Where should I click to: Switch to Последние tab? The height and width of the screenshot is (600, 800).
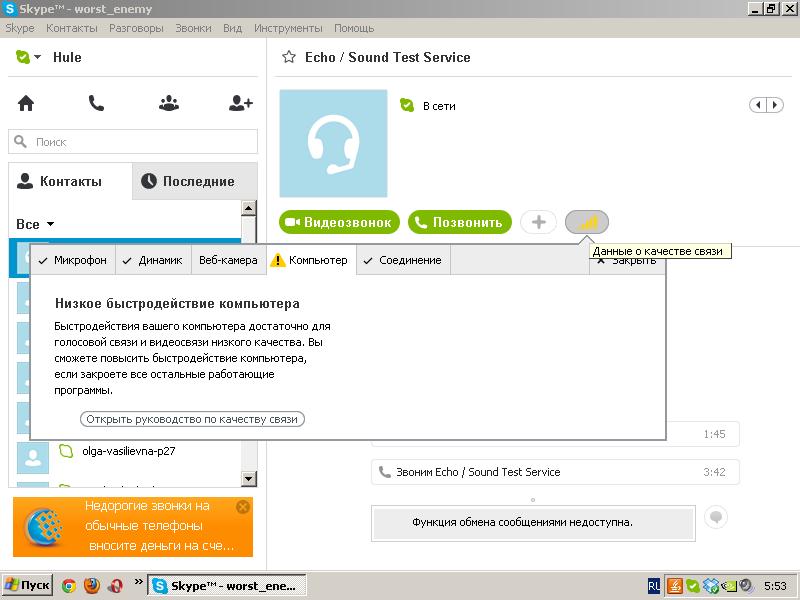(194, 181)
